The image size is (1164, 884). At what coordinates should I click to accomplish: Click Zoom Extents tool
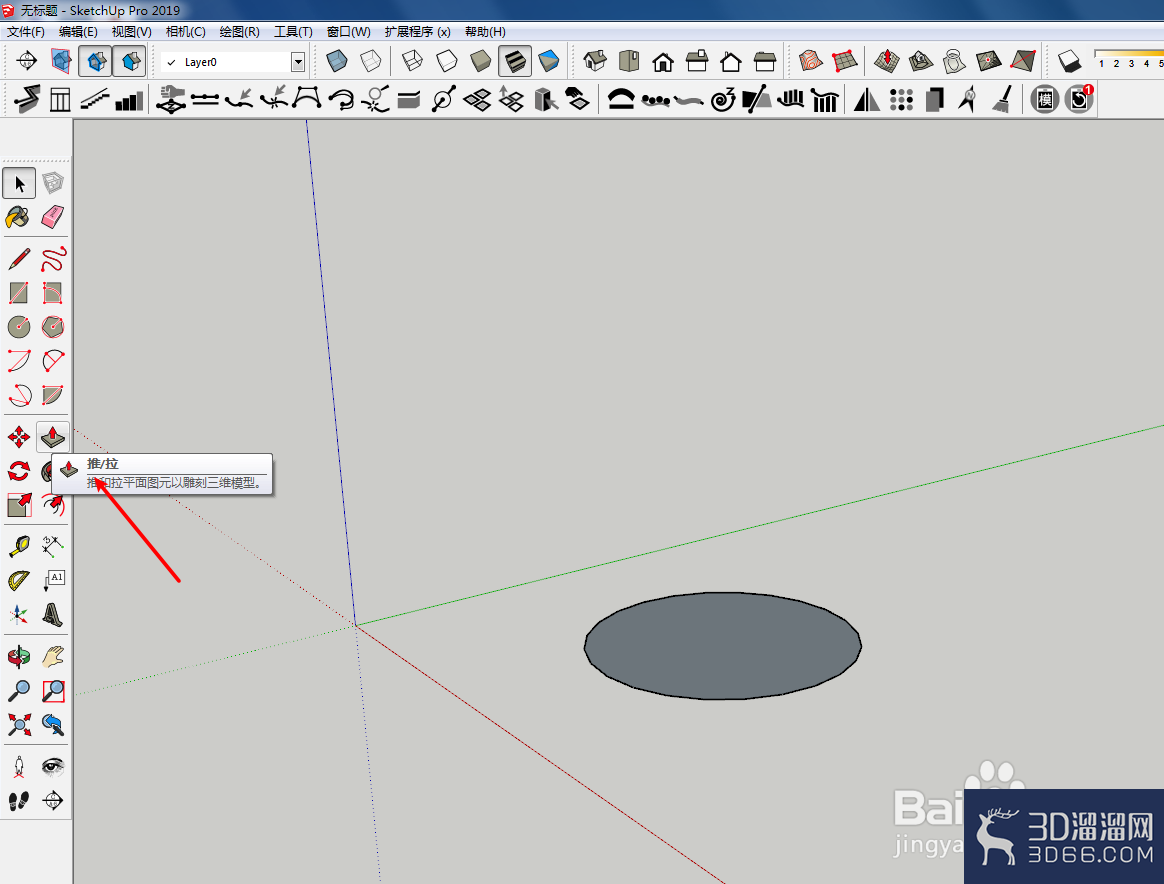(19, 724)
